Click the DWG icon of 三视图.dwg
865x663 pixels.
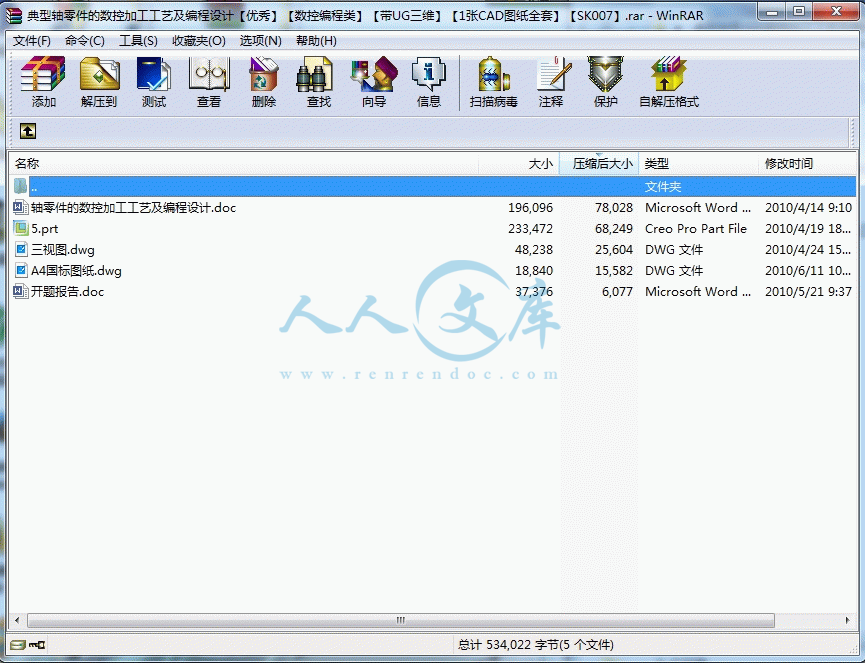pos(20,249)
